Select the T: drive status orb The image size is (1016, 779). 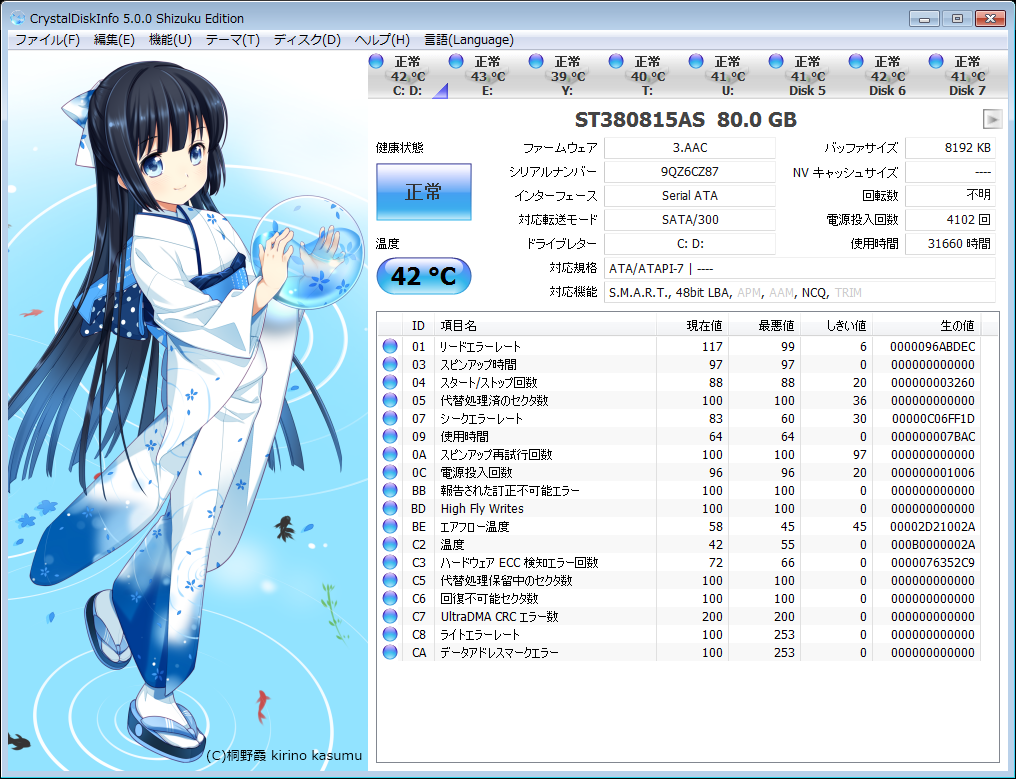pyautogui.click(x=616, y=61)
